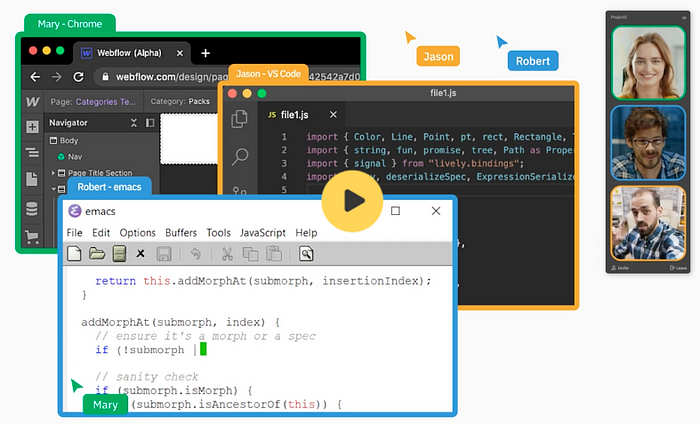The width and height of the screenshot is (700, 424).
Task: Click Invite in the video panel
Action: 620,268
